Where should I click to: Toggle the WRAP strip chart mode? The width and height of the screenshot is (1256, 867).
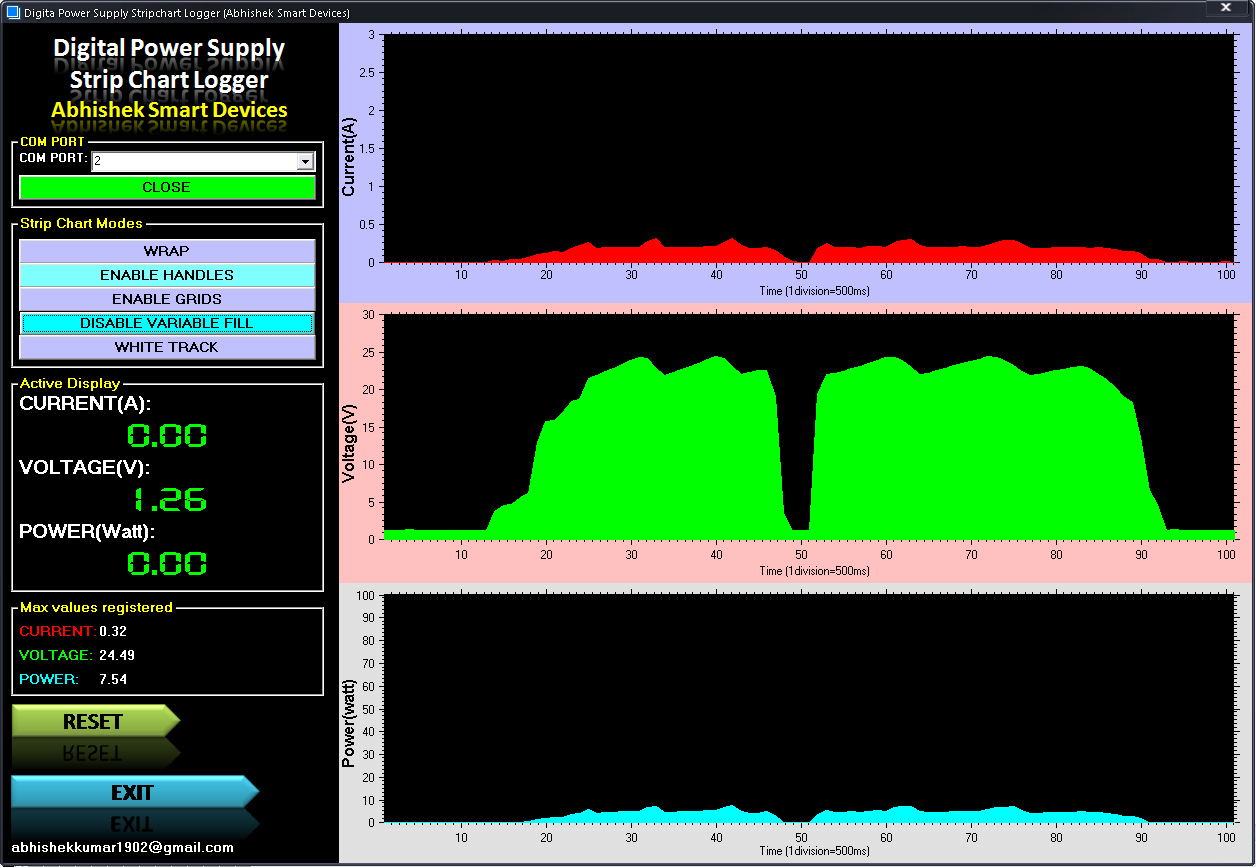coord(167,251)
